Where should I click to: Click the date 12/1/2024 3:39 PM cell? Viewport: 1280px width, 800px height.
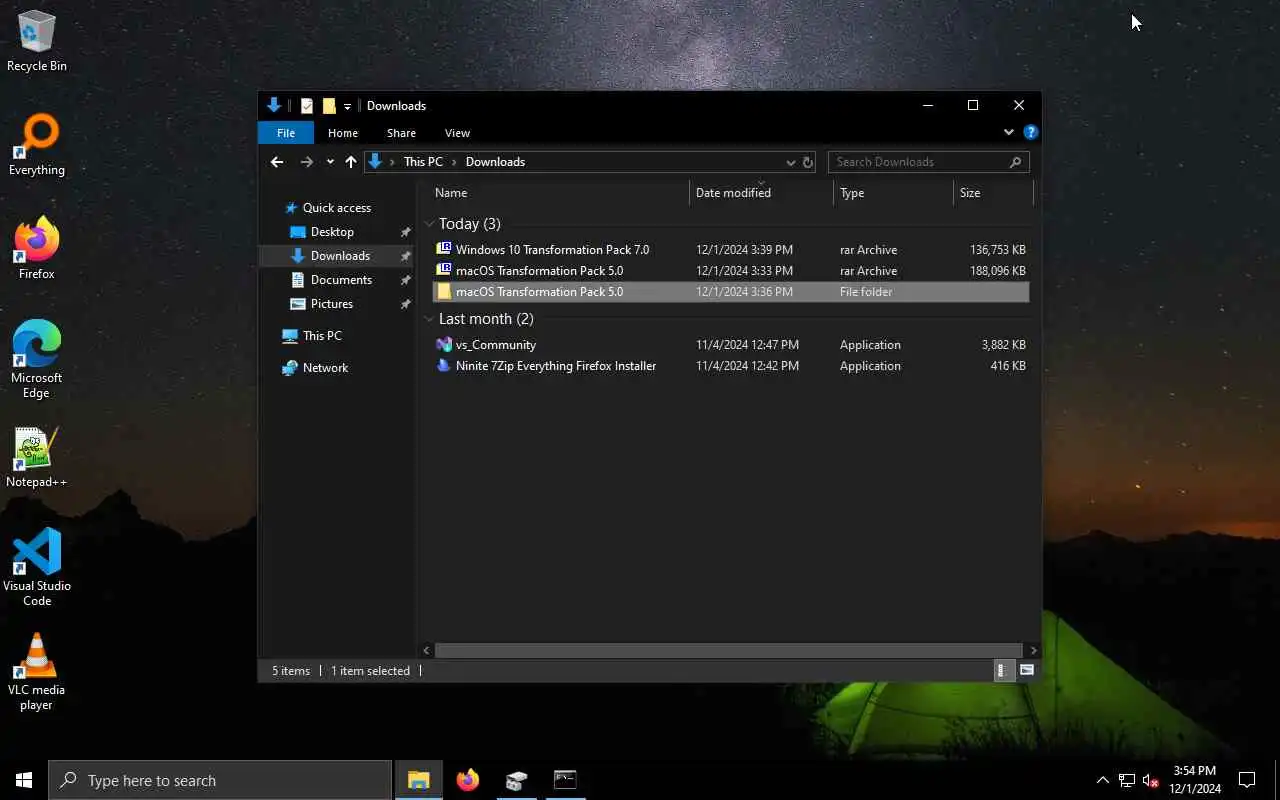coord(744,250)
